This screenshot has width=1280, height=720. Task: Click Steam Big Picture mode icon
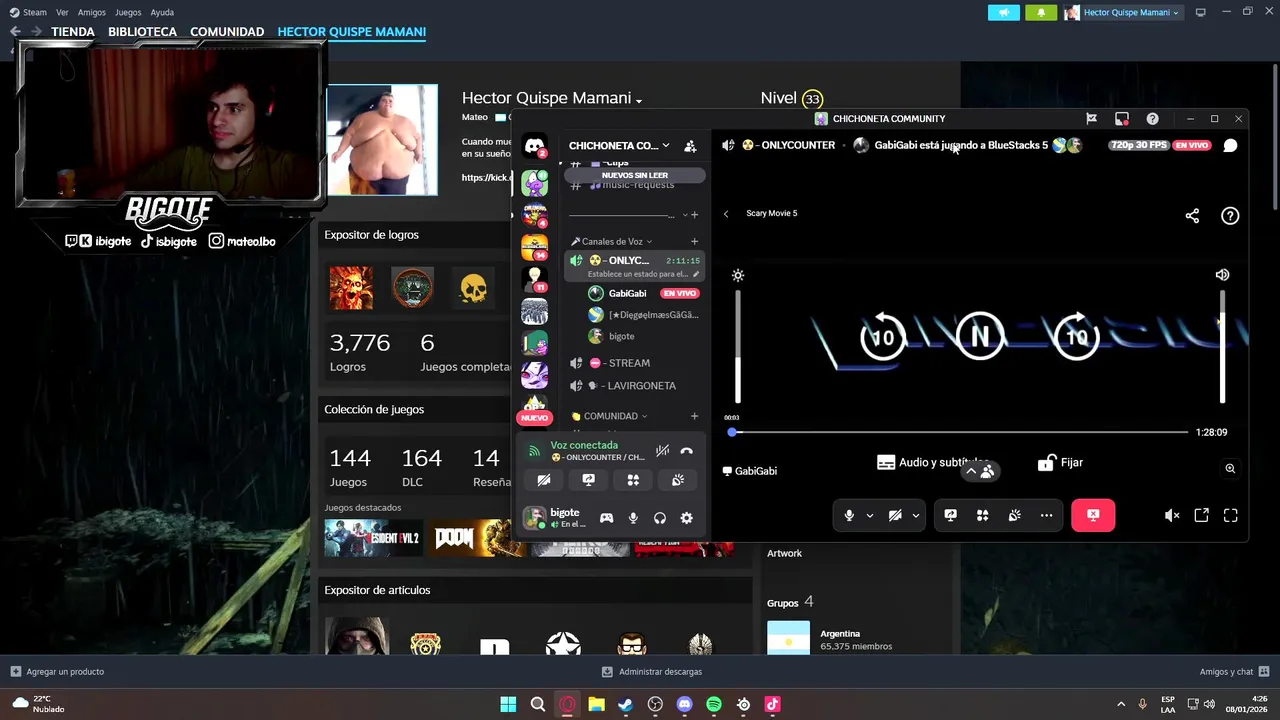1201,12
